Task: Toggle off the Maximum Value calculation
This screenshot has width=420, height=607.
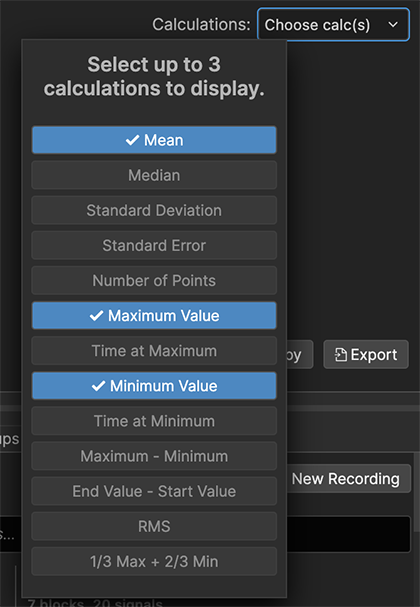Action: click(154, 316)
